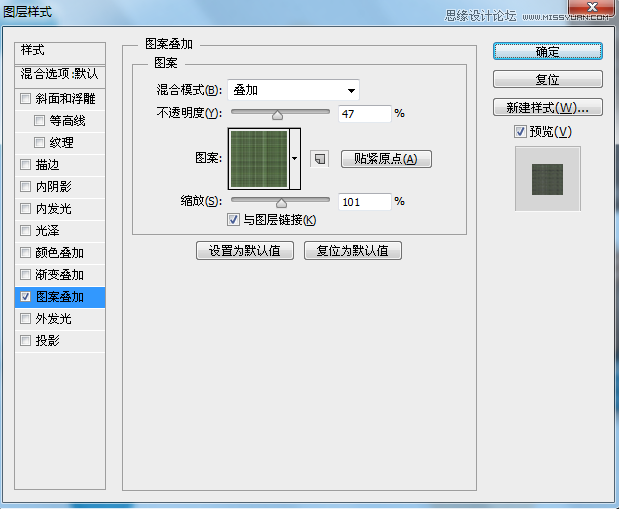Click the 复位 button

click(548, 79)
